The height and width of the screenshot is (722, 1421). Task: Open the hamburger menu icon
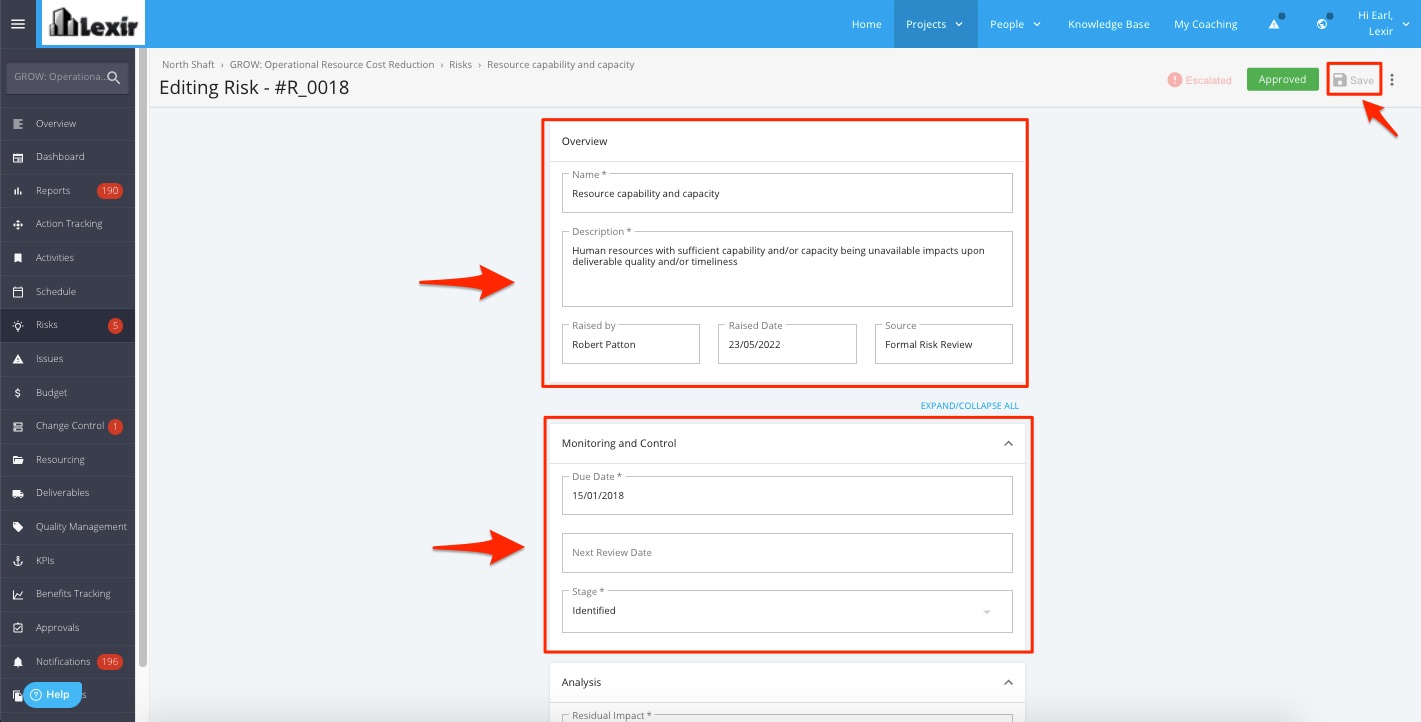(x=17, y=24)
